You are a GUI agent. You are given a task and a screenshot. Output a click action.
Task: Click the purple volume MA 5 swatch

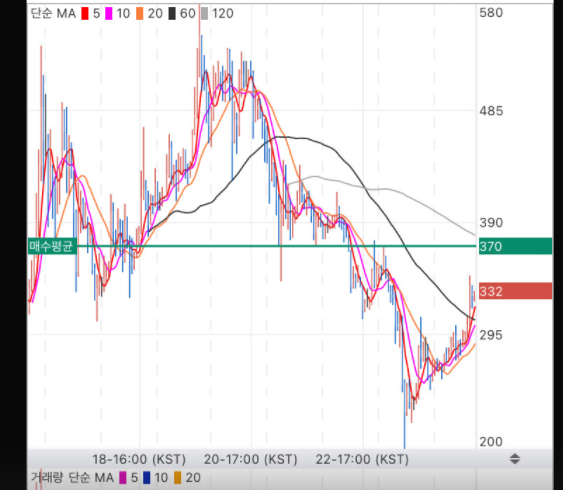(x=123, y=478)
